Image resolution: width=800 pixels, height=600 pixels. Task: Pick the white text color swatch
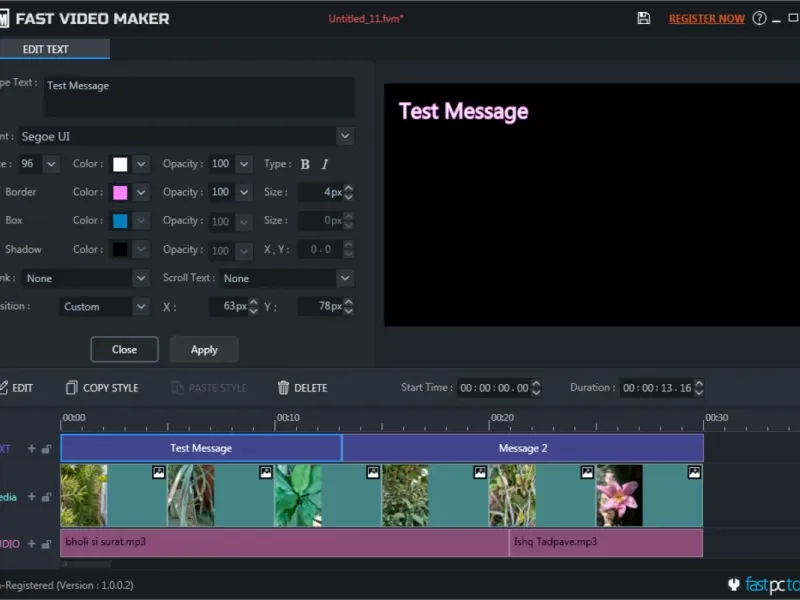(x=120, y=164)
